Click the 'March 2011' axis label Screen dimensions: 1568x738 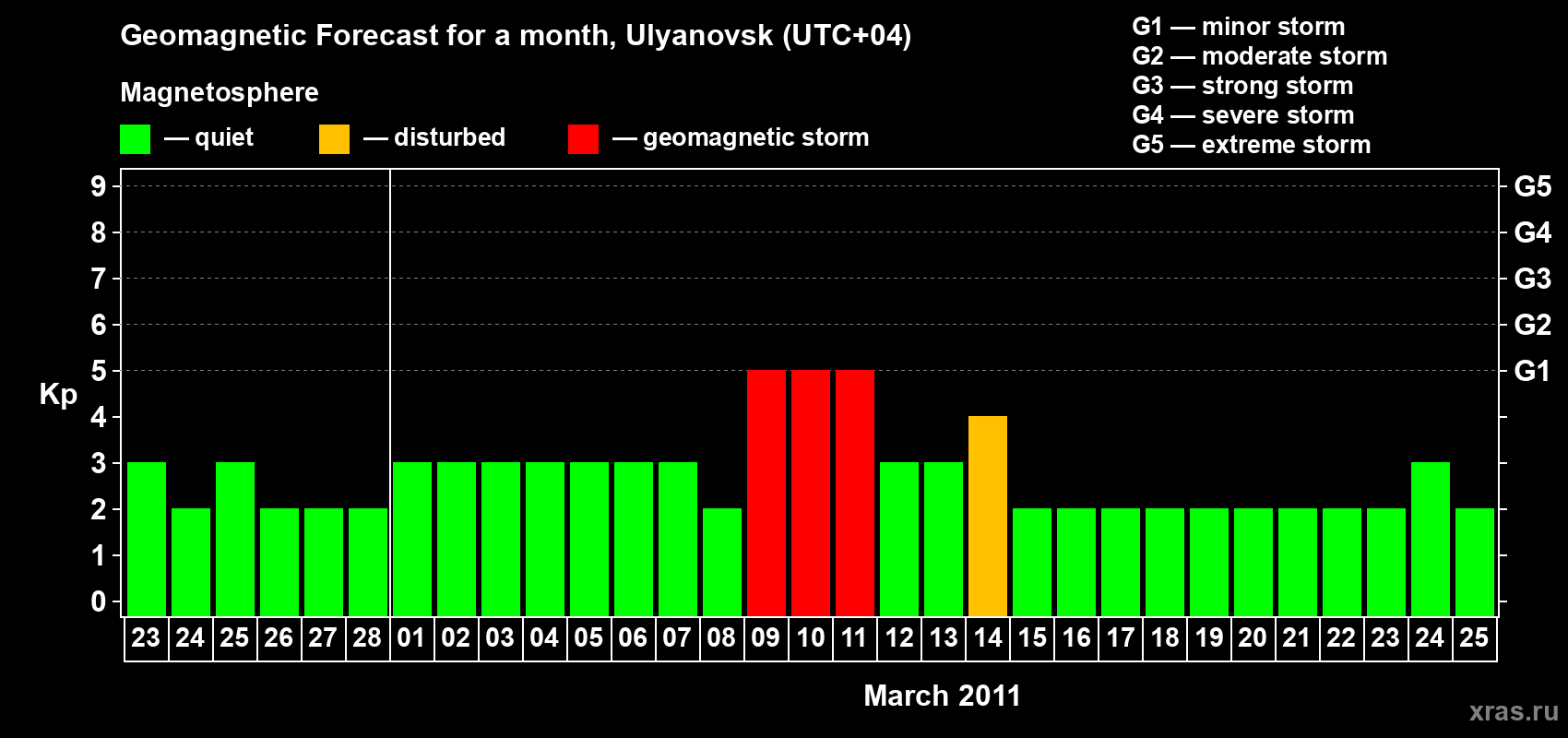[943, 696]
